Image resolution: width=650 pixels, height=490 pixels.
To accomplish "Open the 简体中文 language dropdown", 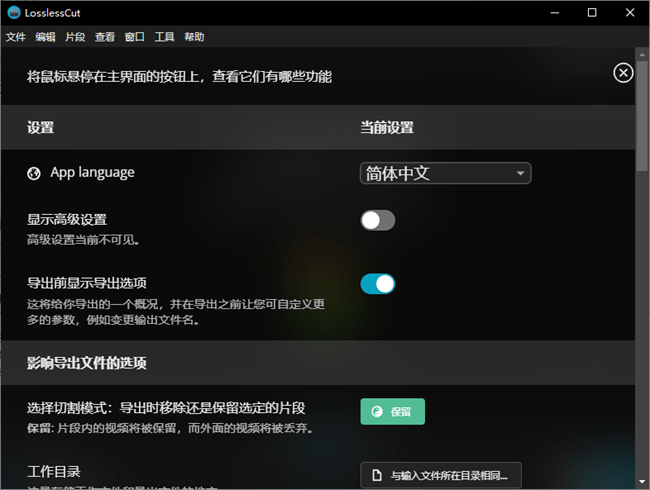I will (x=445, y=173).
